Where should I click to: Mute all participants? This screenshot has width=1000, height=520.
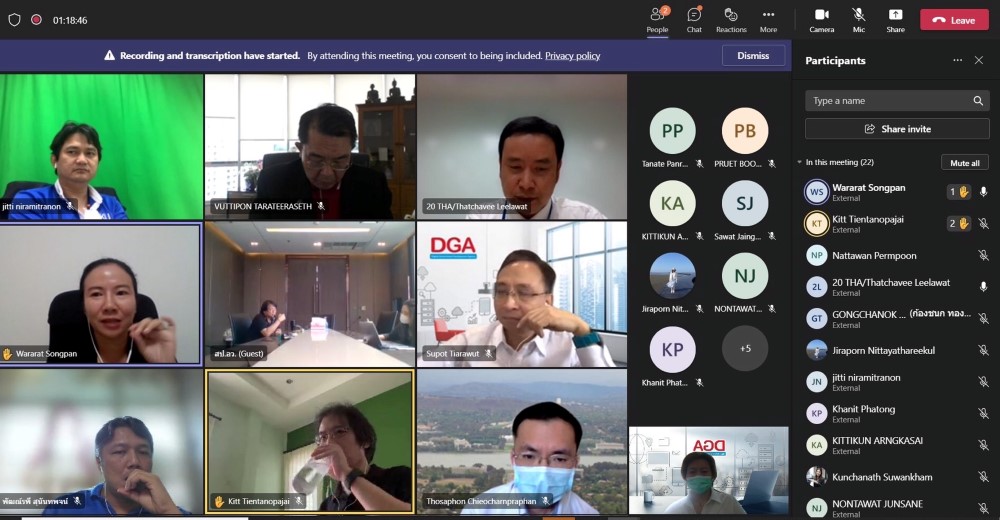(x=965, y=163)
